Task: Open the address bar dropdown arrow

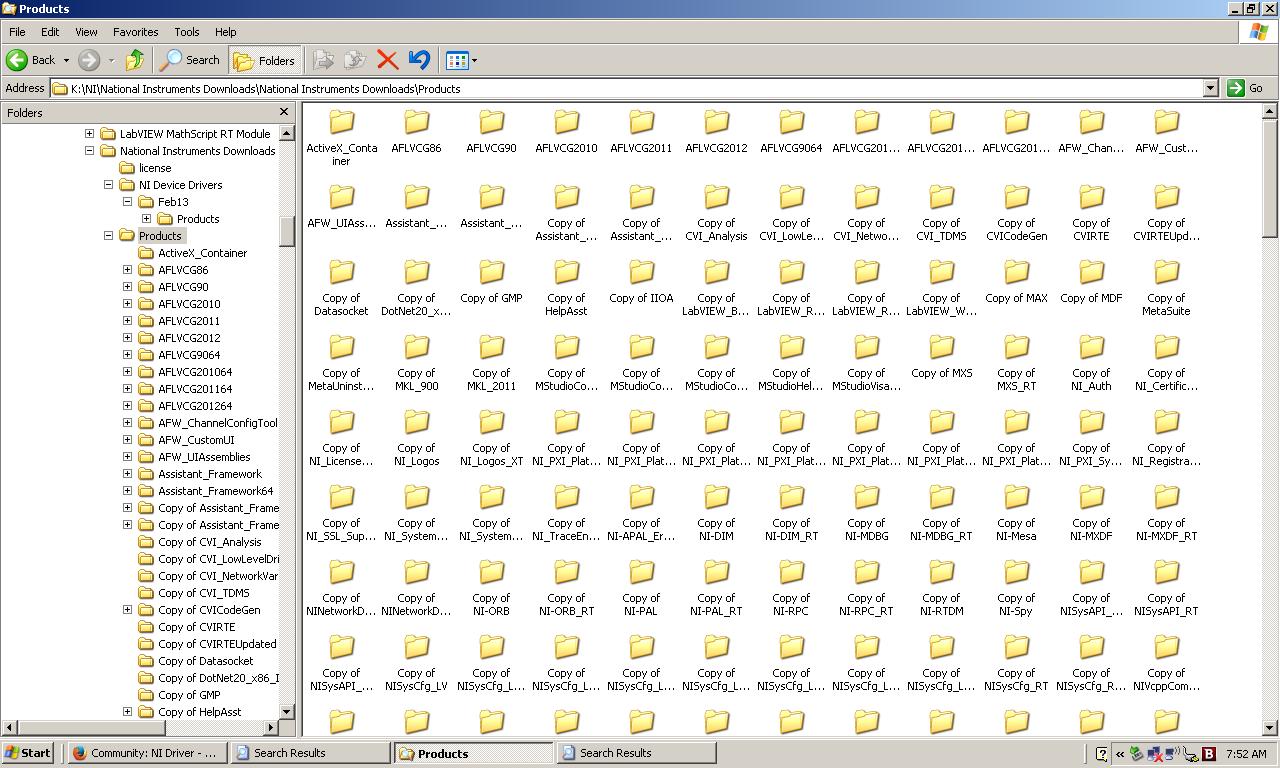Action: click(1210, 88)
